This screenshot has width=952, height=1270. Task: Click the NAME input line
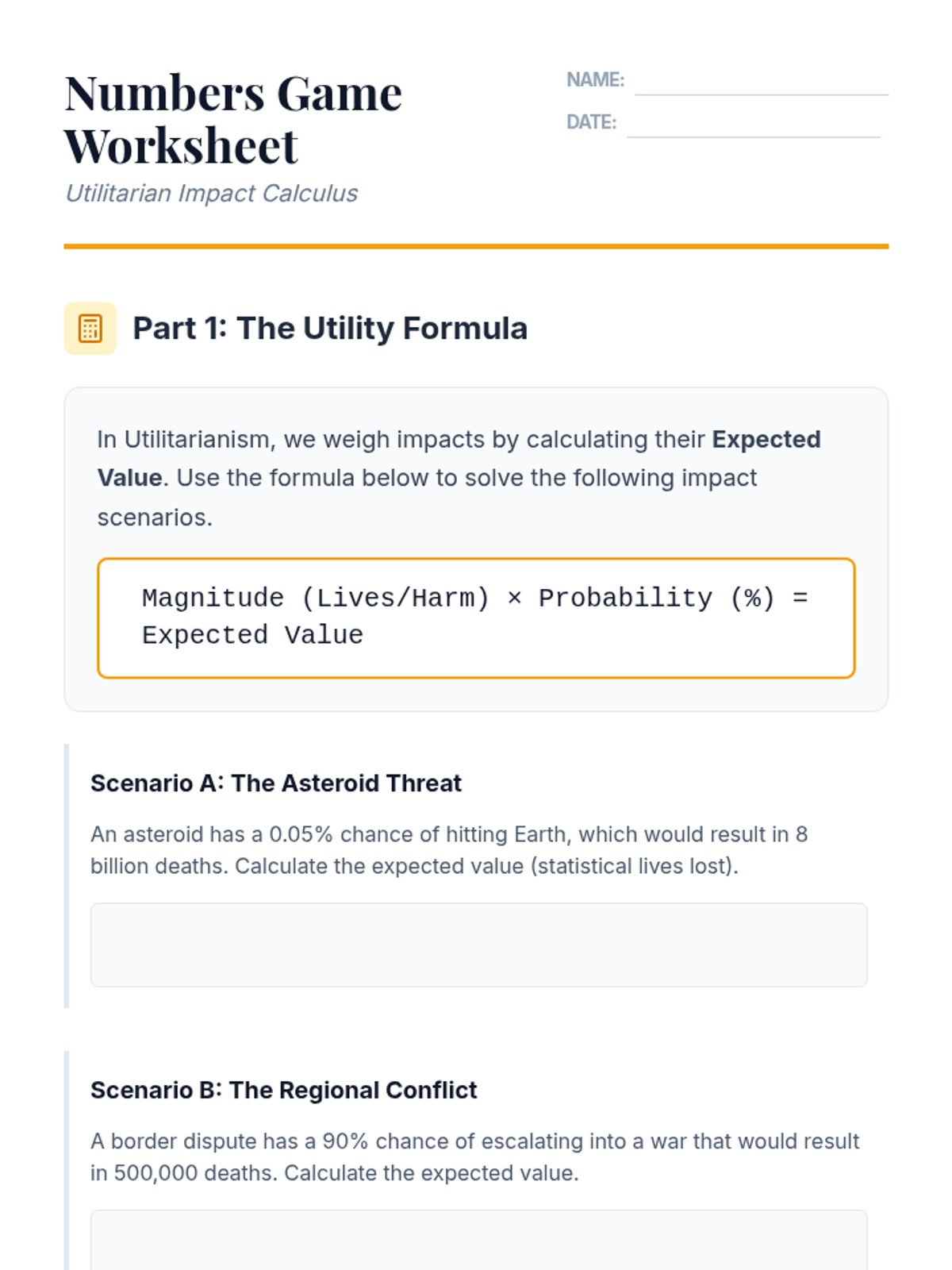(x=761, y=83)
